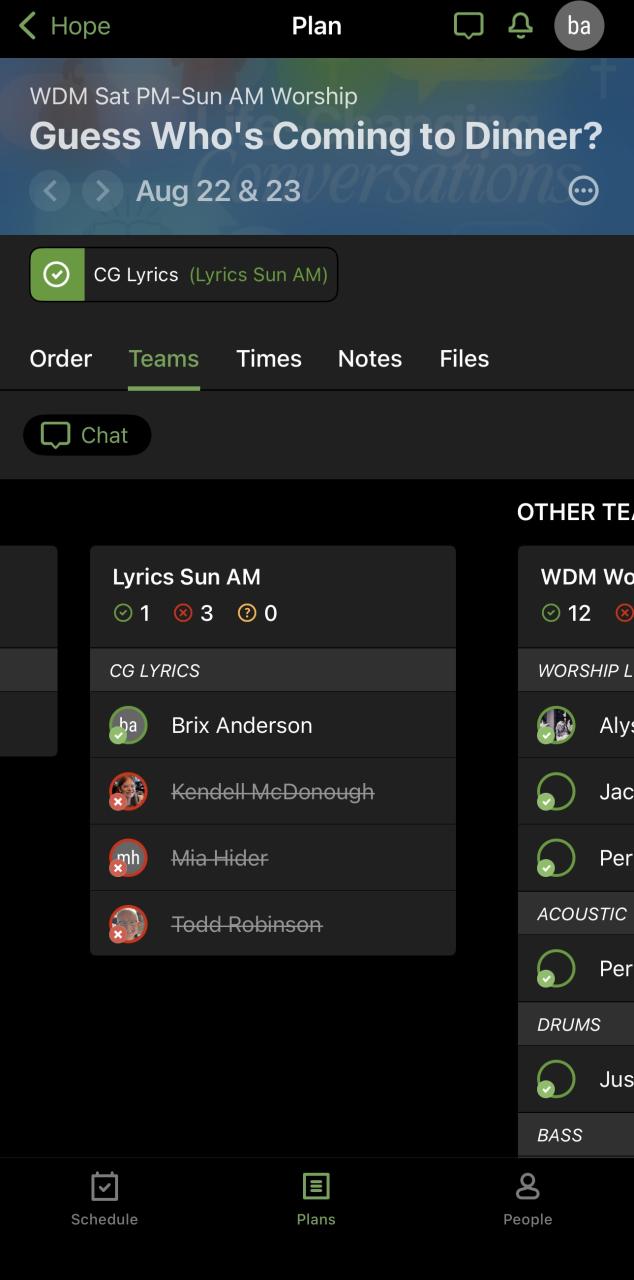Toggle the CG Lyrics confirmed checkmark
The width and height of the screenshot is (634, 1280).
pos(57,274)
